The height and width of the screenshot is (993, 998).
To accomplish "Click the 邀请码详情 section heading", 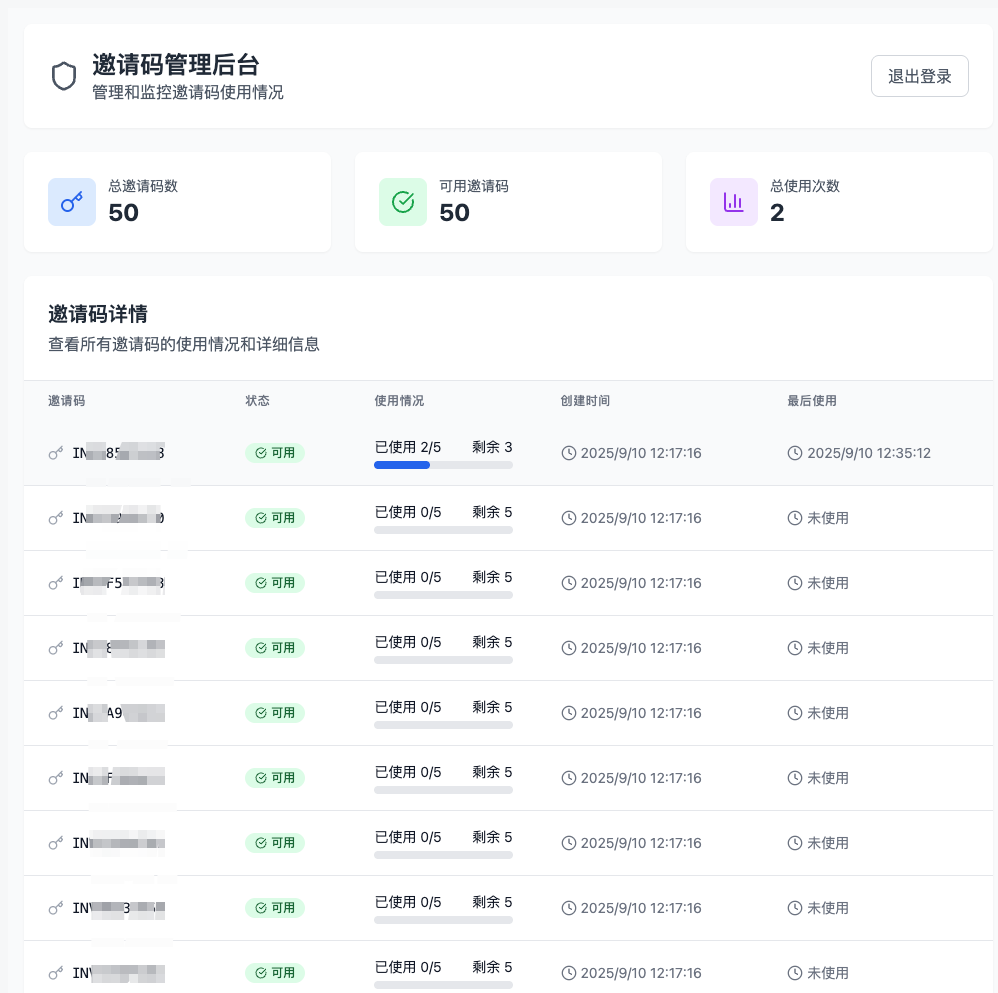I will [x=98, y=314].
